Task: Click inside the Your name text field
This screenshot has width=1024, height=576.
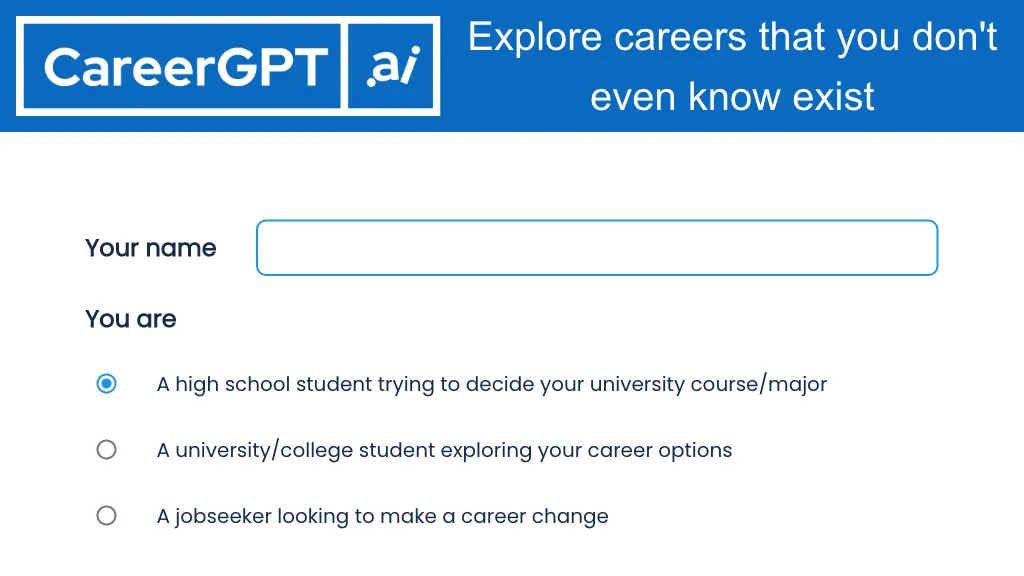Action: (x=597, y=248)
